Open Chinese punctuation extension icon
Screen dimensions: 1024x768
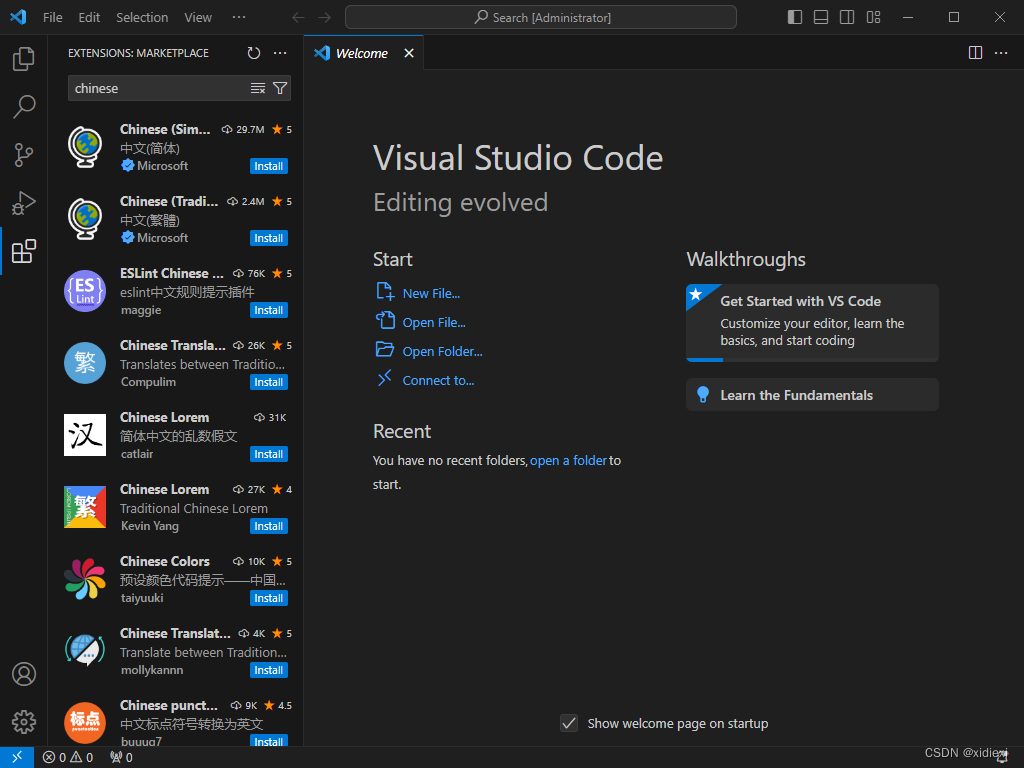point(85,723)
